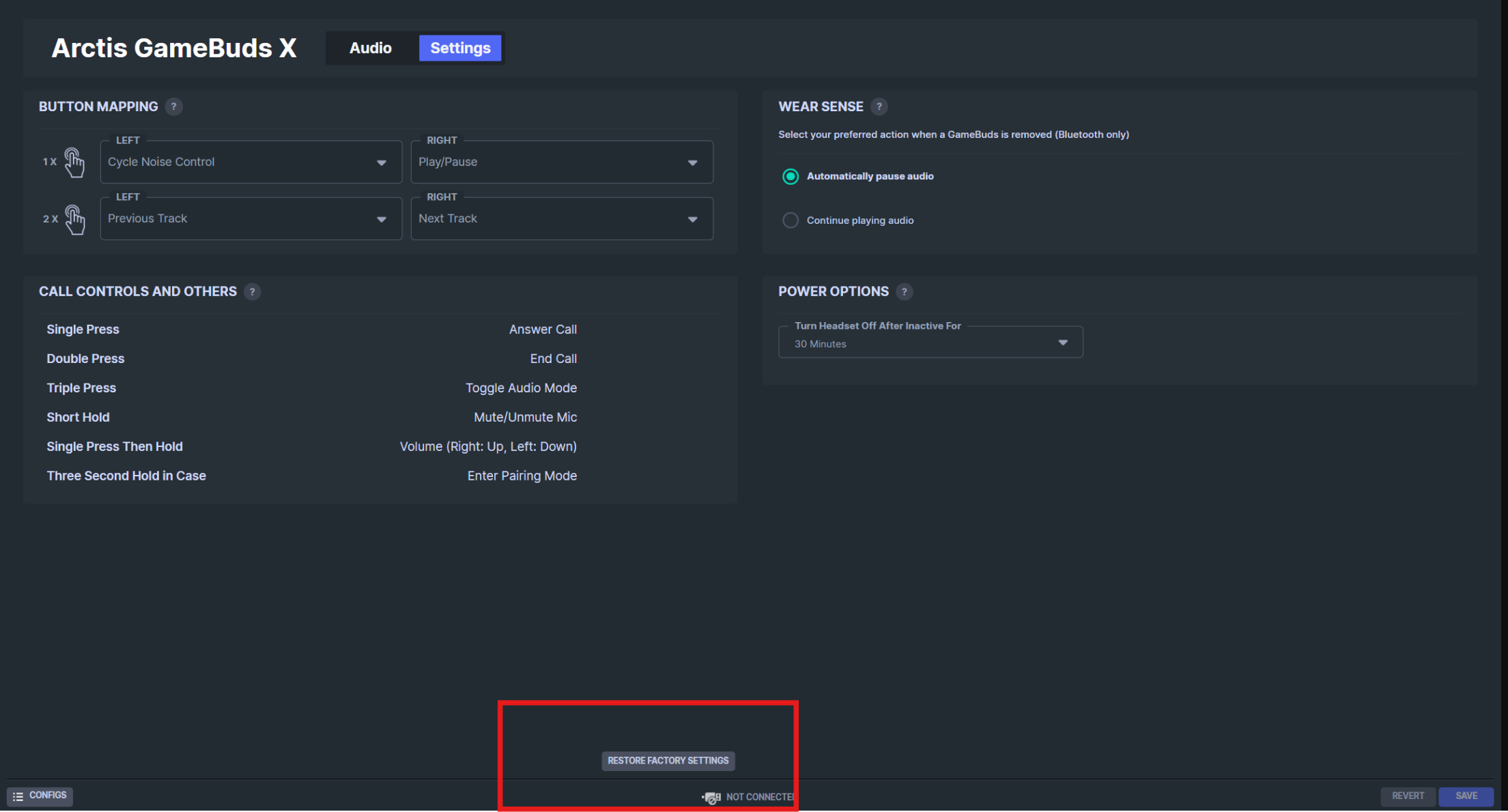The width and height of the screenshot is (1508, 812).
Task: Click the Answer Call value
Action: pyautogui.click(x=543, y=330)
